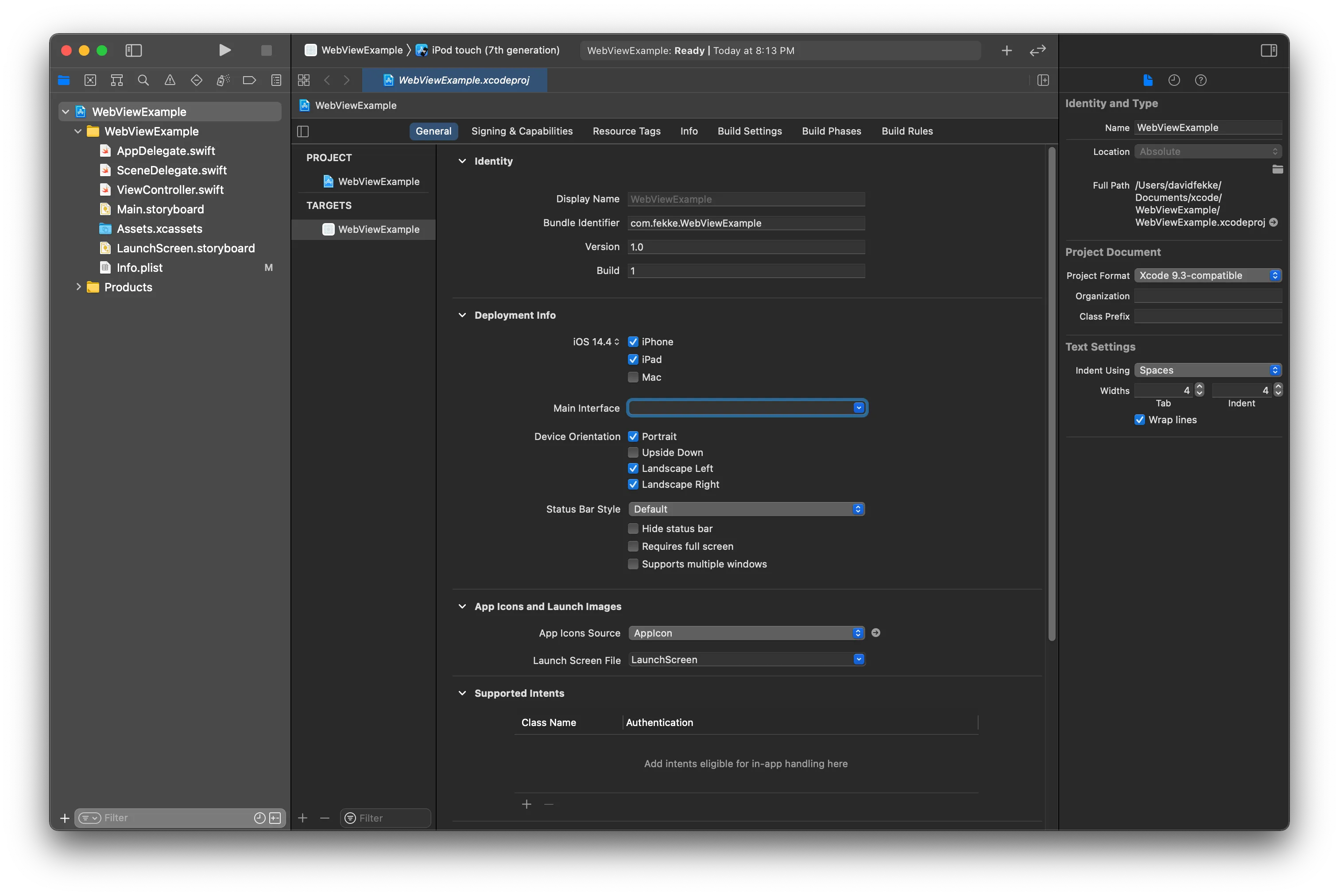
Task: Add an editor pane on the right
Action: tap(1043, 80)
